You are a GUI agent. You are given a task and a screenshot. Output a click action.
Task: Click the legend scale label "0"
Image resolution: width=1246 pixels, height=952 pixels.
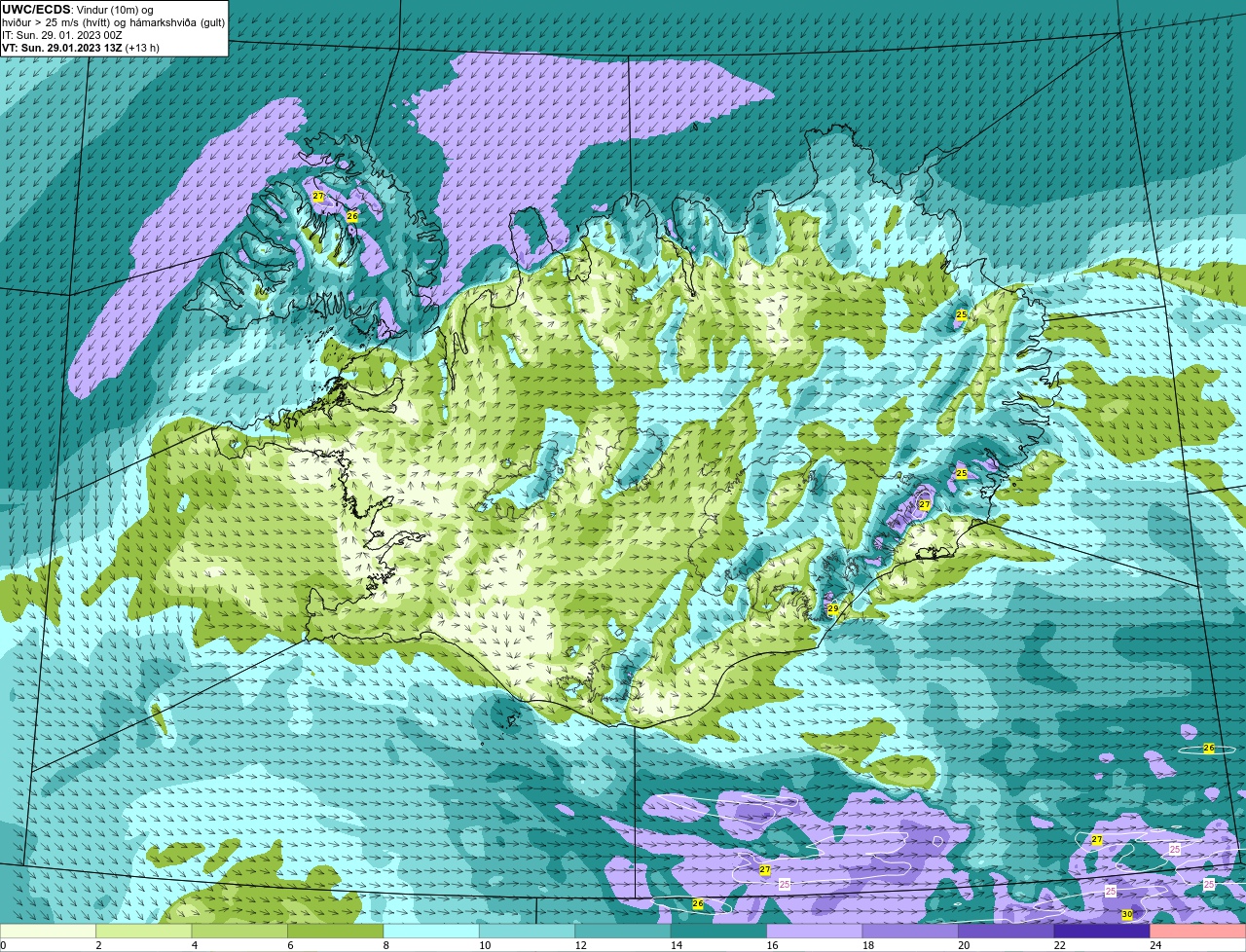point(4,945)
